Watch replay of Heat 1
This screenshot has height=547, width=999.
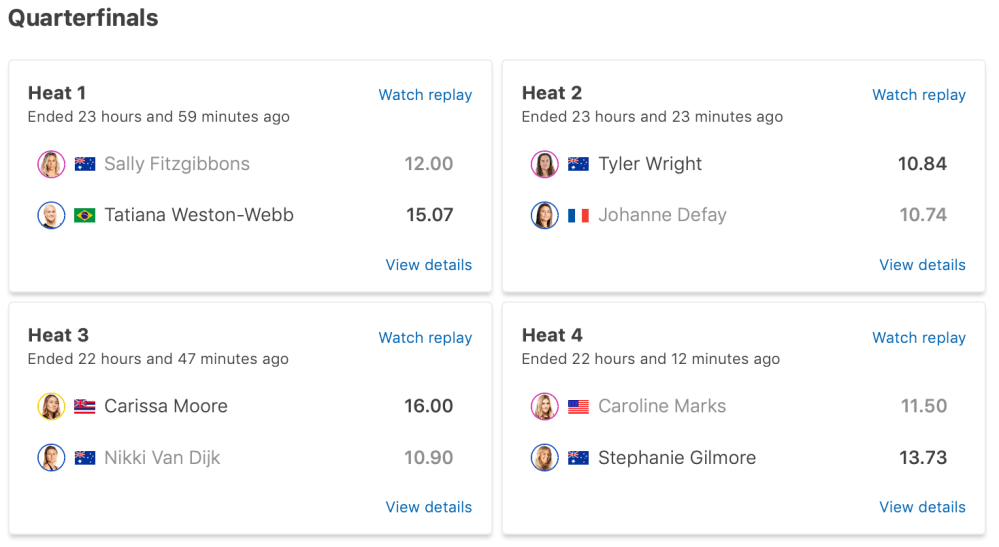[425, 95]
